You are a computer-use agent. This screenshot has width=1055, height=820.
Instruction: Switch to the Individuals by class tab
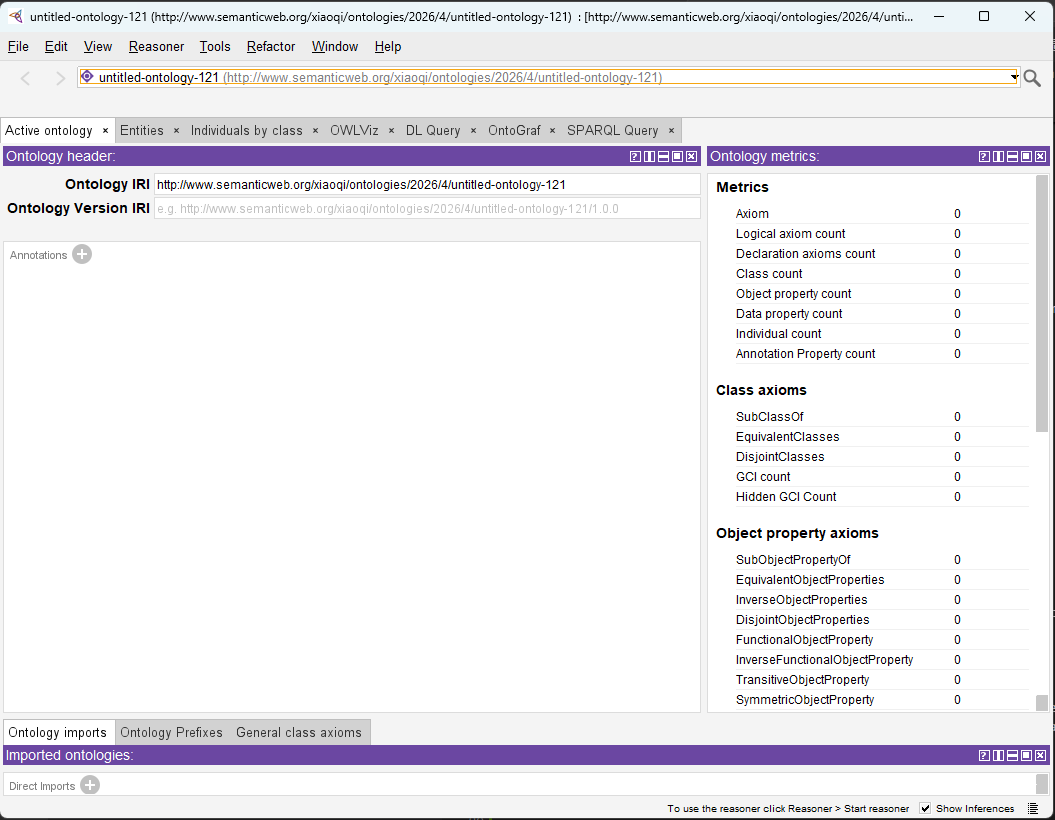point(247,131)
